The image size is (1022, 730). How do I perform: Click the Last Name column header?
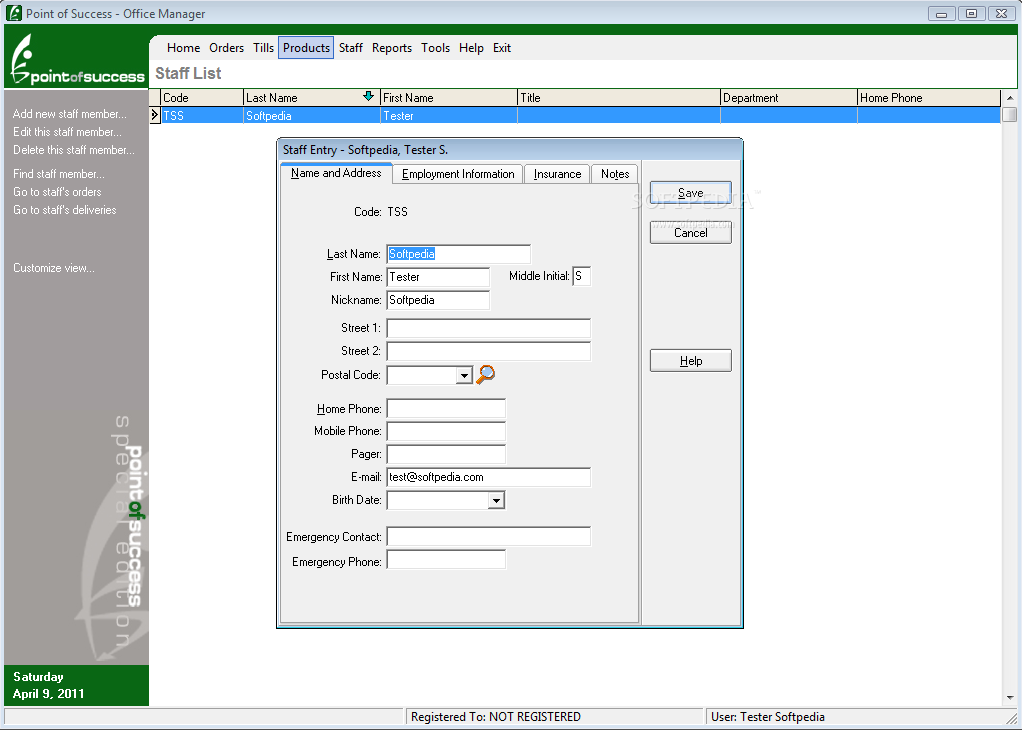point(312,98)
